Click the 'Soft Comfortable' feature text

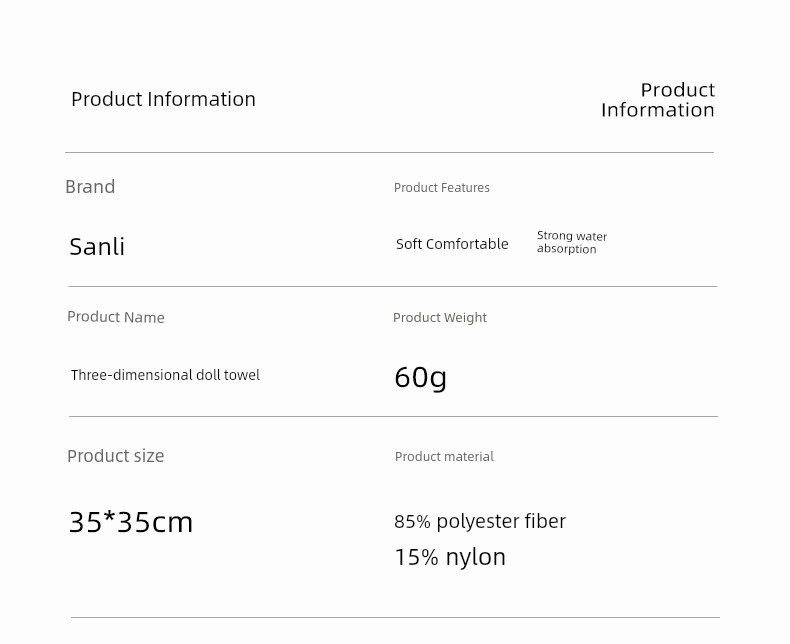pos(452,244)
